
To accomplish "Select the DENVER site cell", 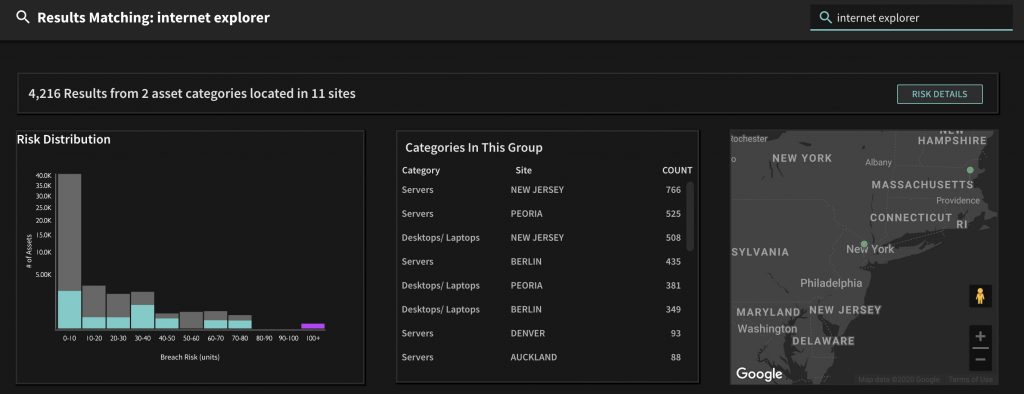I will [x=528, y=333].
